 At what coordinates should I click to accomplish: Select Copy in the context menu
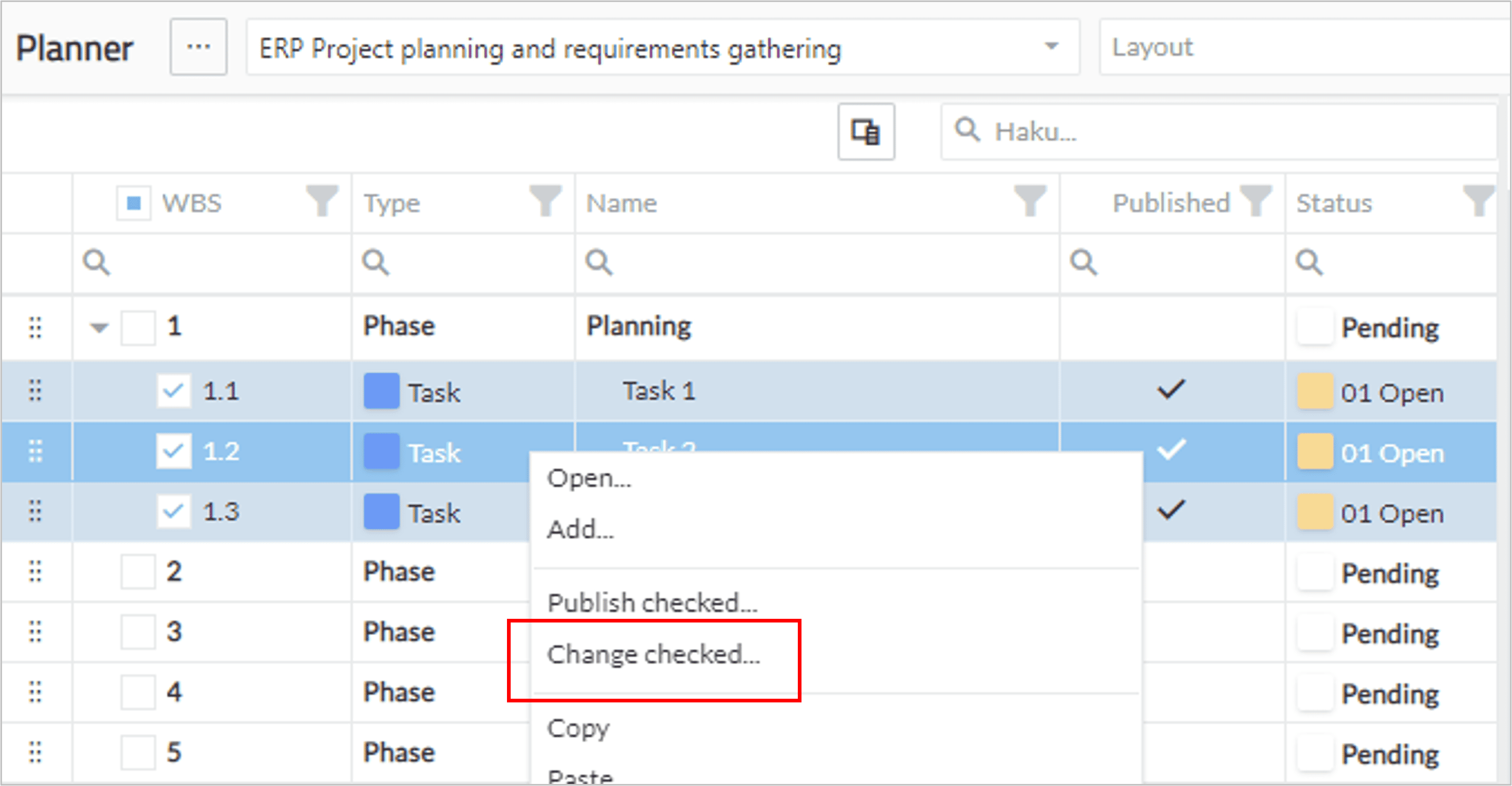pos(578,729)
